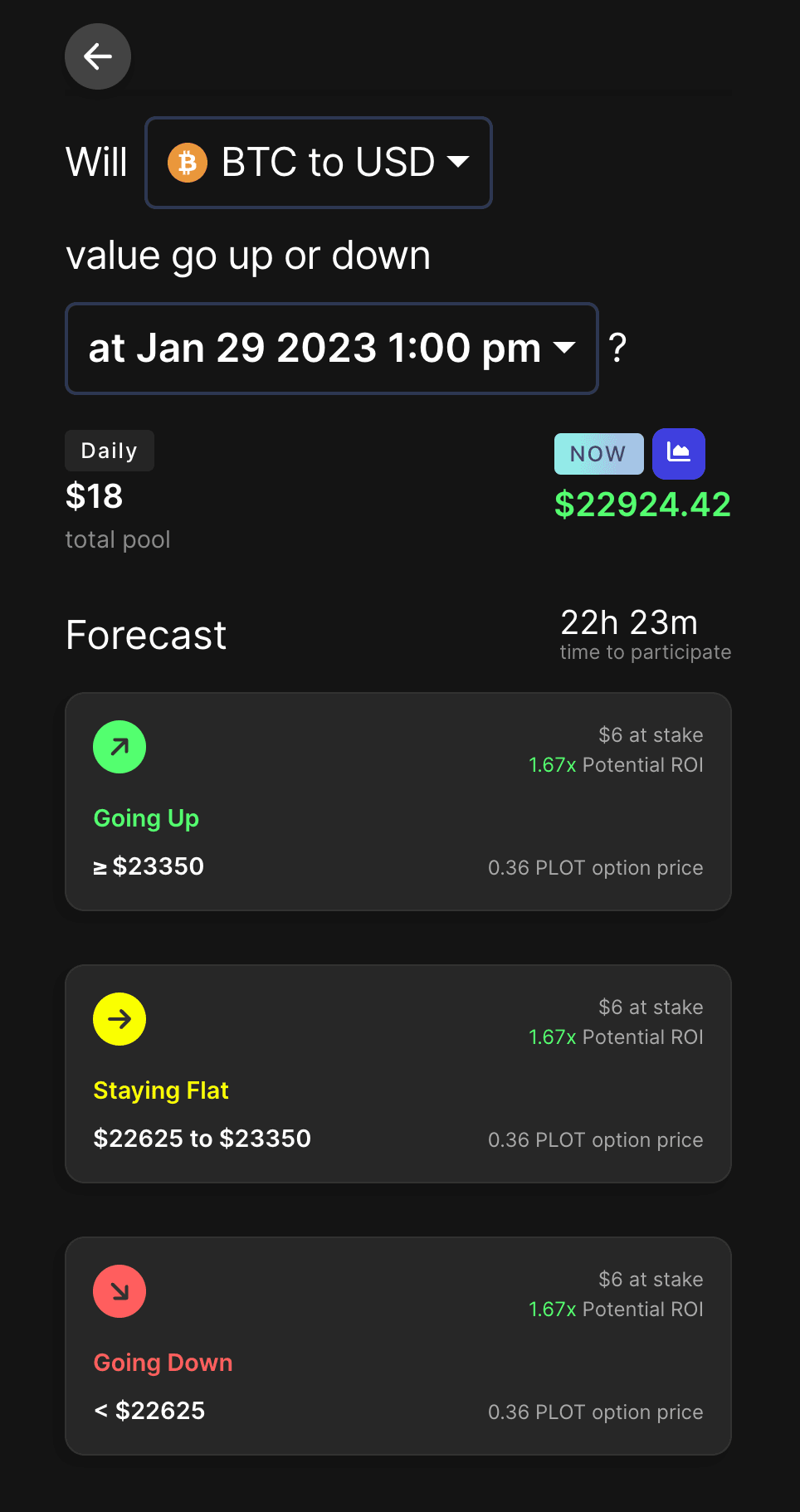Click the Bitcoin logo icon

(x=188, y=163)
